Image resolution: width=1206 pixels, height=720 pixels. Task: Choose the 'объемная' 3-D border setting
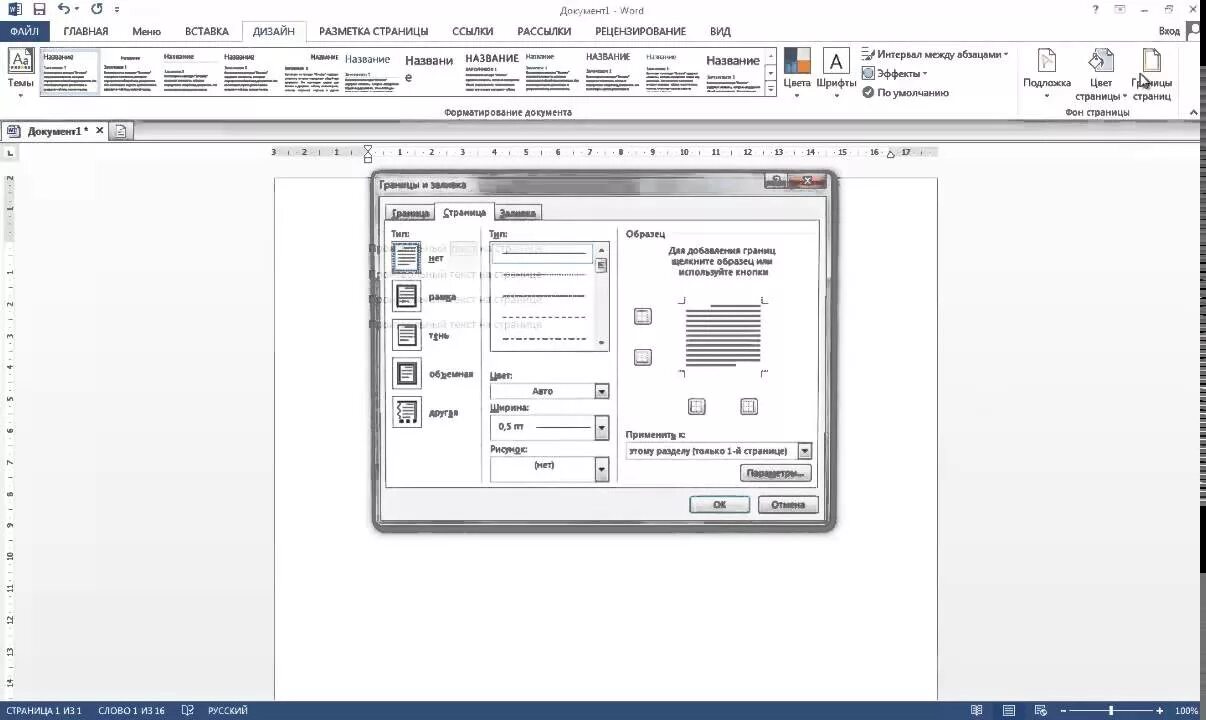406,373
